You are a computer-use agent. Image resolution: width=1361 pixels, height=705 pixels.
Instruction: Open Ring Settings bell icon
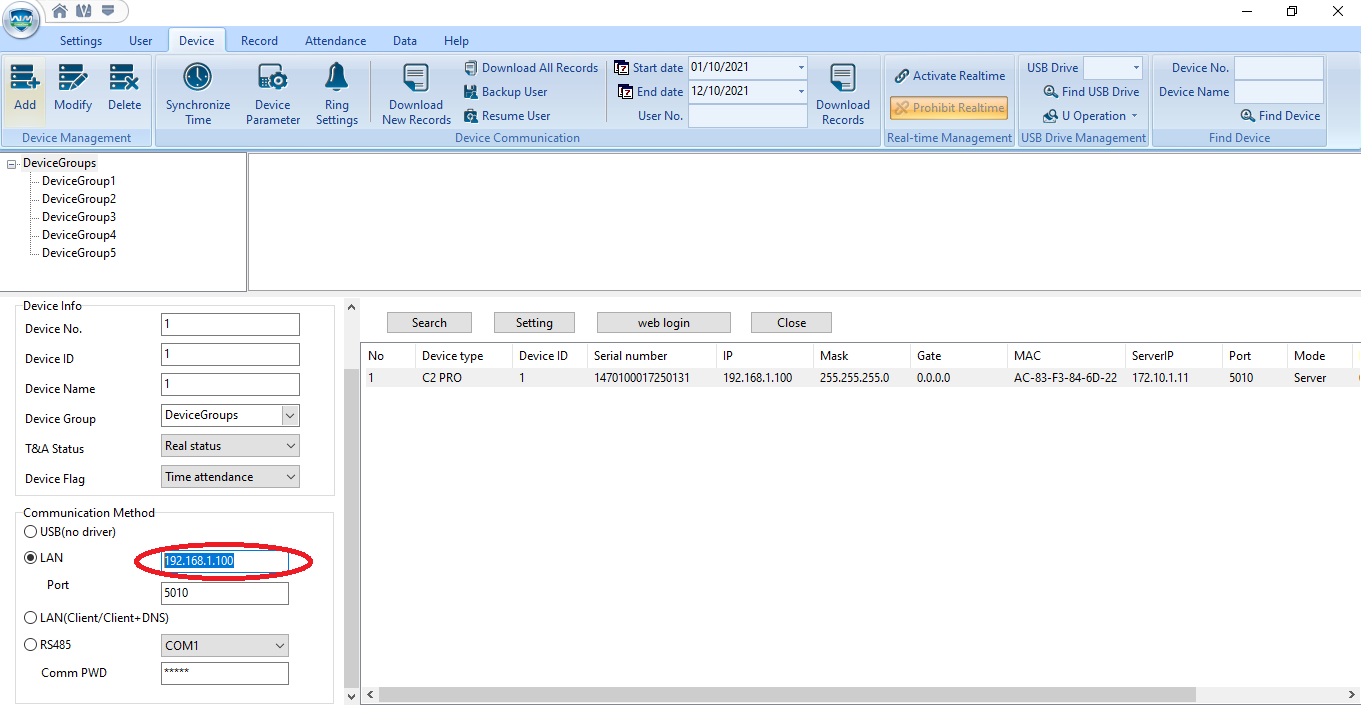point(336,78)
